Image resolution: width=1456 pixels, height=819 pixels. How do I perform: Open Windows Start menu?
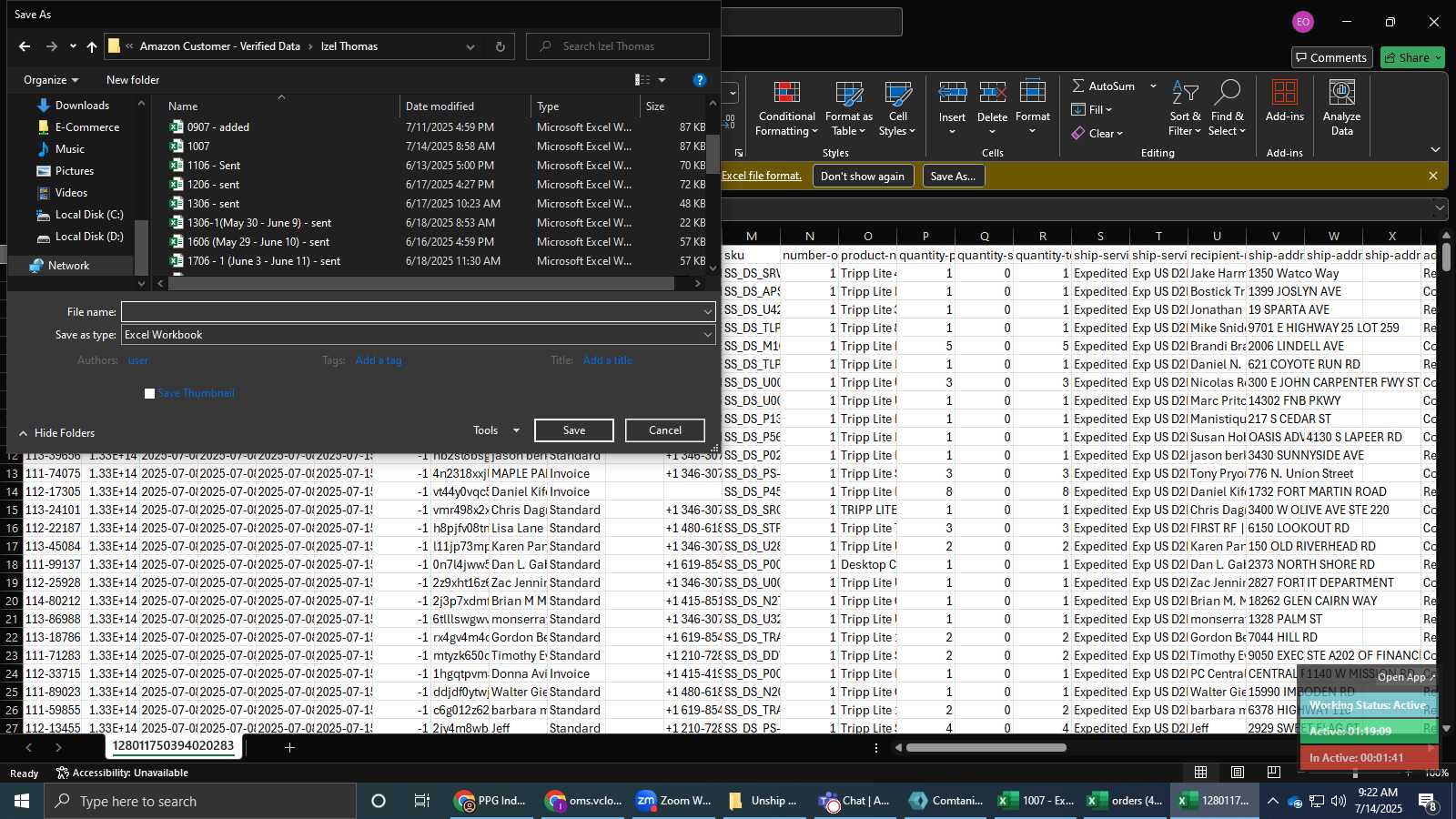click(x=22, y=801)
